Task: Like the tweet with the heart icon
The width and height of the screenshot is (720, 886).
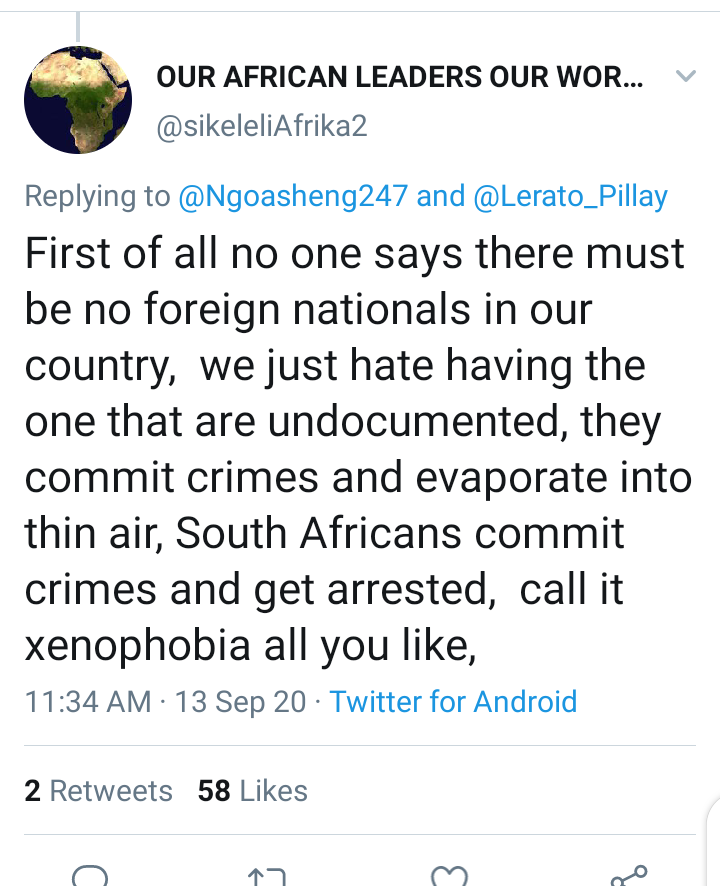Action: (x=449, y=876)
